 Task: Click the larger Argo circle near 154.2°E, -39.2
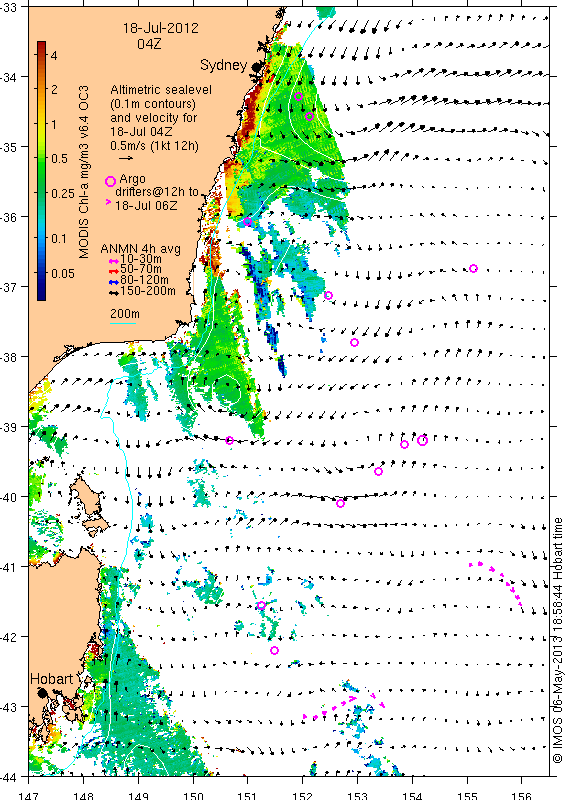(423, 440)
